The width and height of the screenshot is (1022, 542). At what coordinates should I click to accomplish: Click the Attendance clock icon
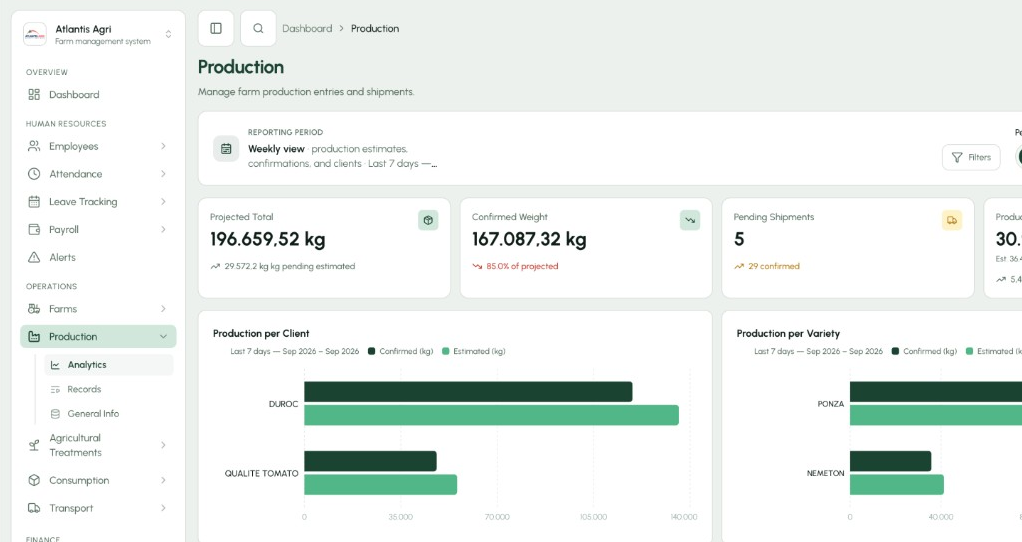(34, 174)
